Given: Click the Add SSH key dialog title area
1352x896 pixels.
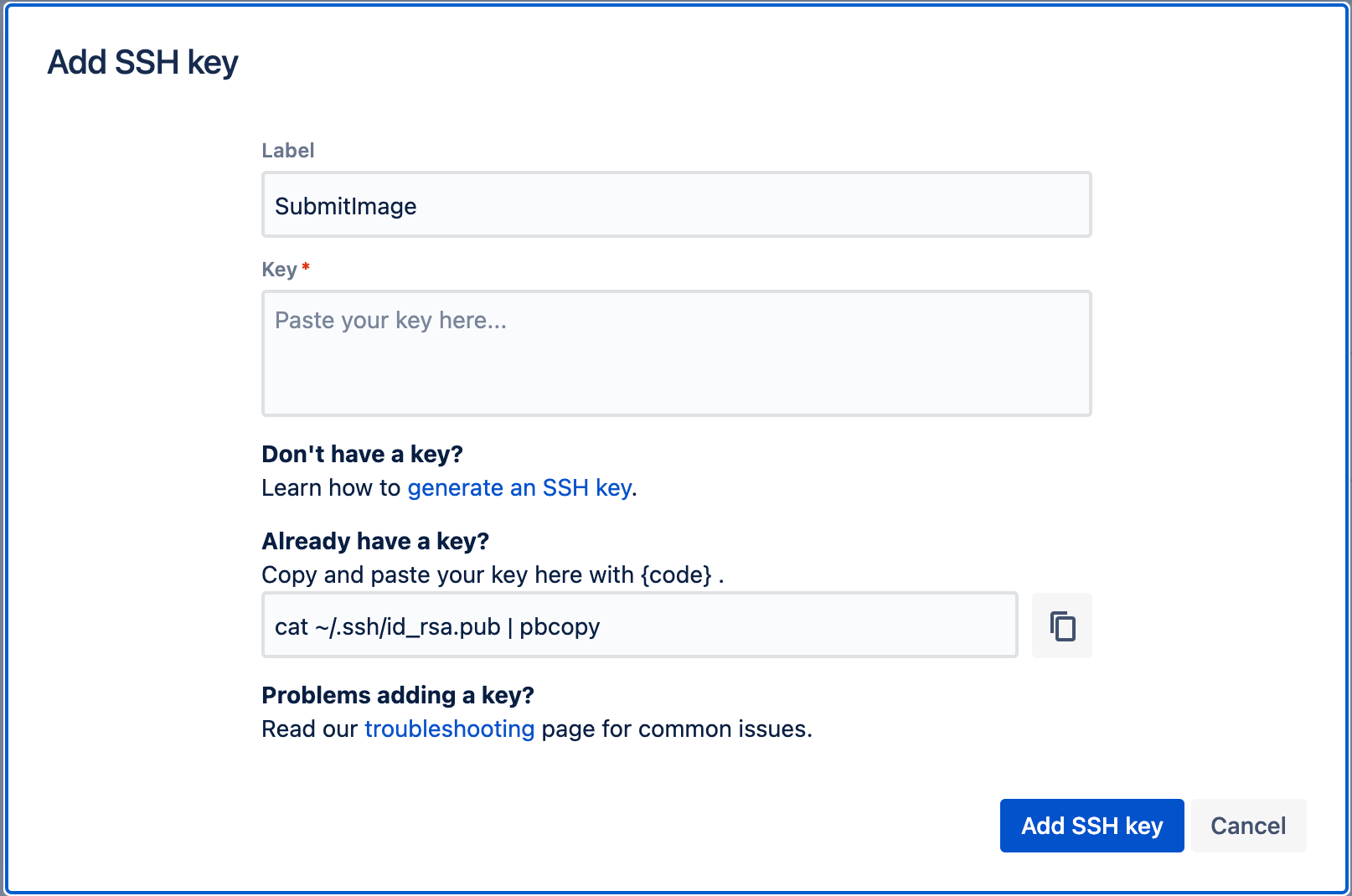Looking at the screenshot, I should tap(142, 60).
